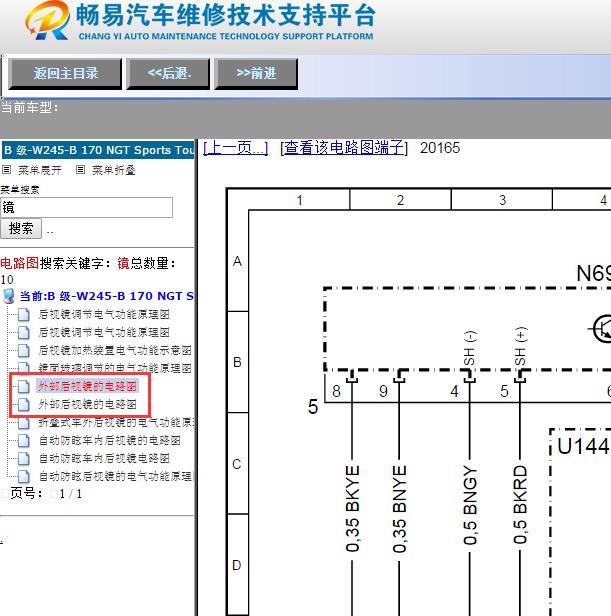This screenshot has width=611, height=616.
Task: Open 后视镜加热装置电气功能示意图 tree item
Action: tap(115, 350)
